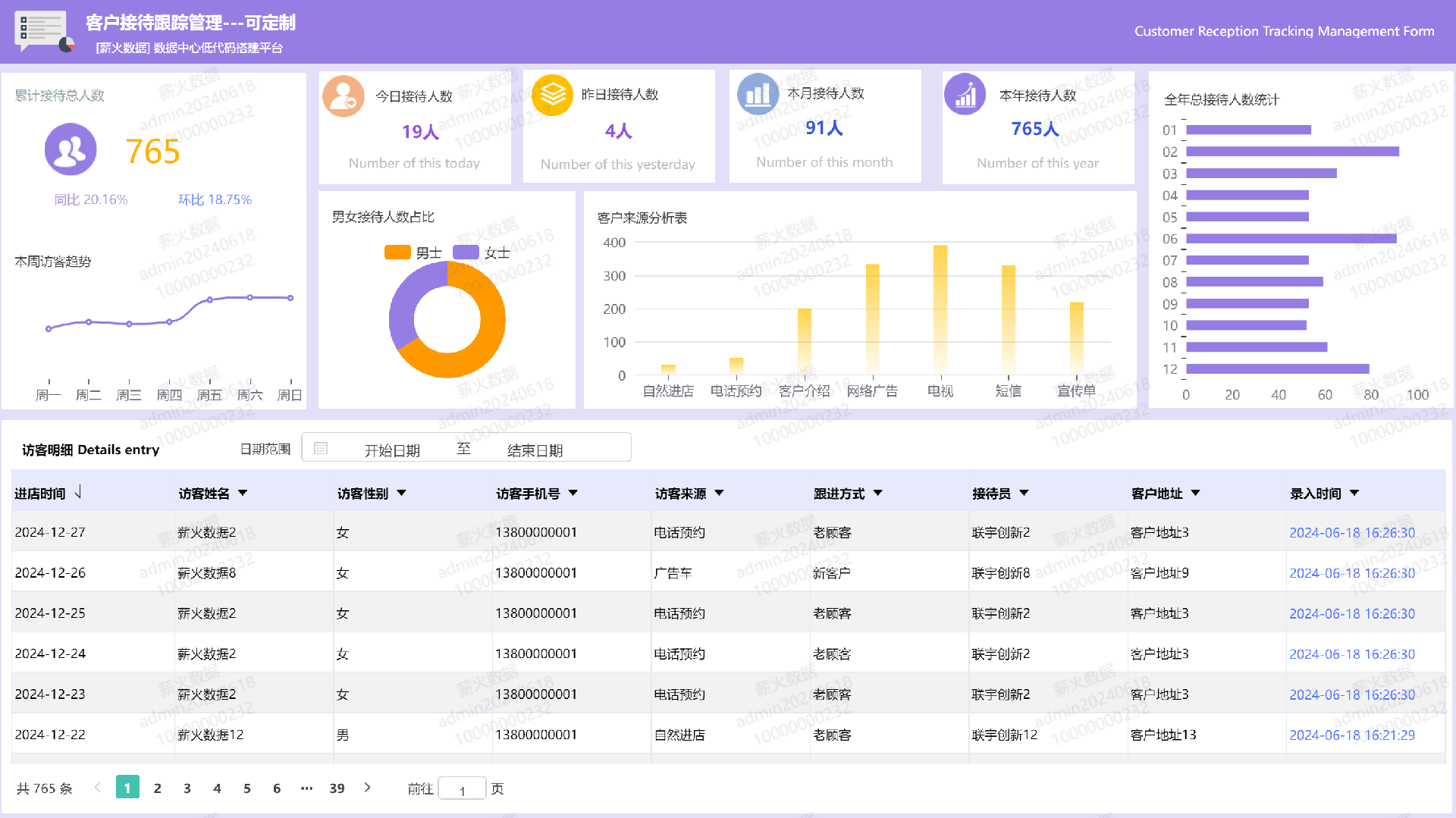Open 访客来源 column filter dropdown
The image size is (1456, 818).
pos(720,493)
